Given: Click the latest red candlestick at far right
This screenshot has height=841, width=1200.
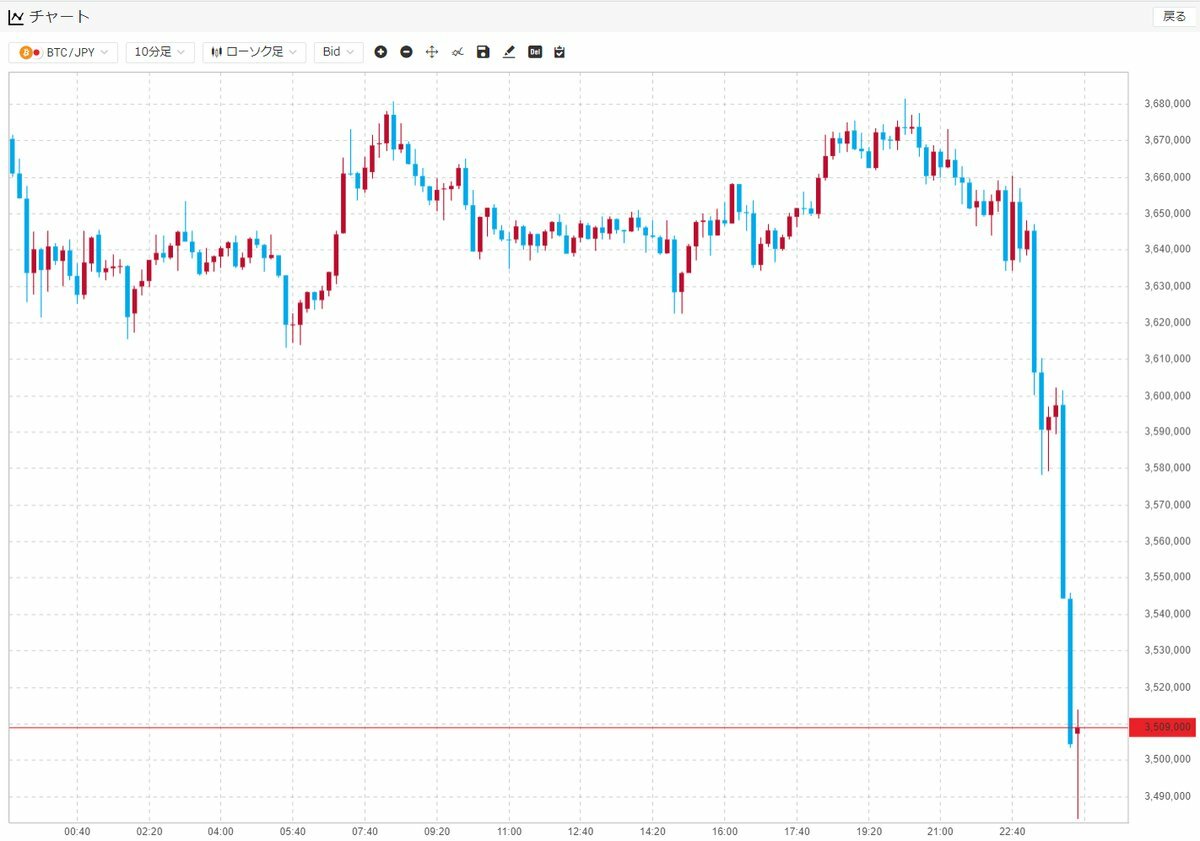Looking at the screenshot, I should (x=1077, y=731).
